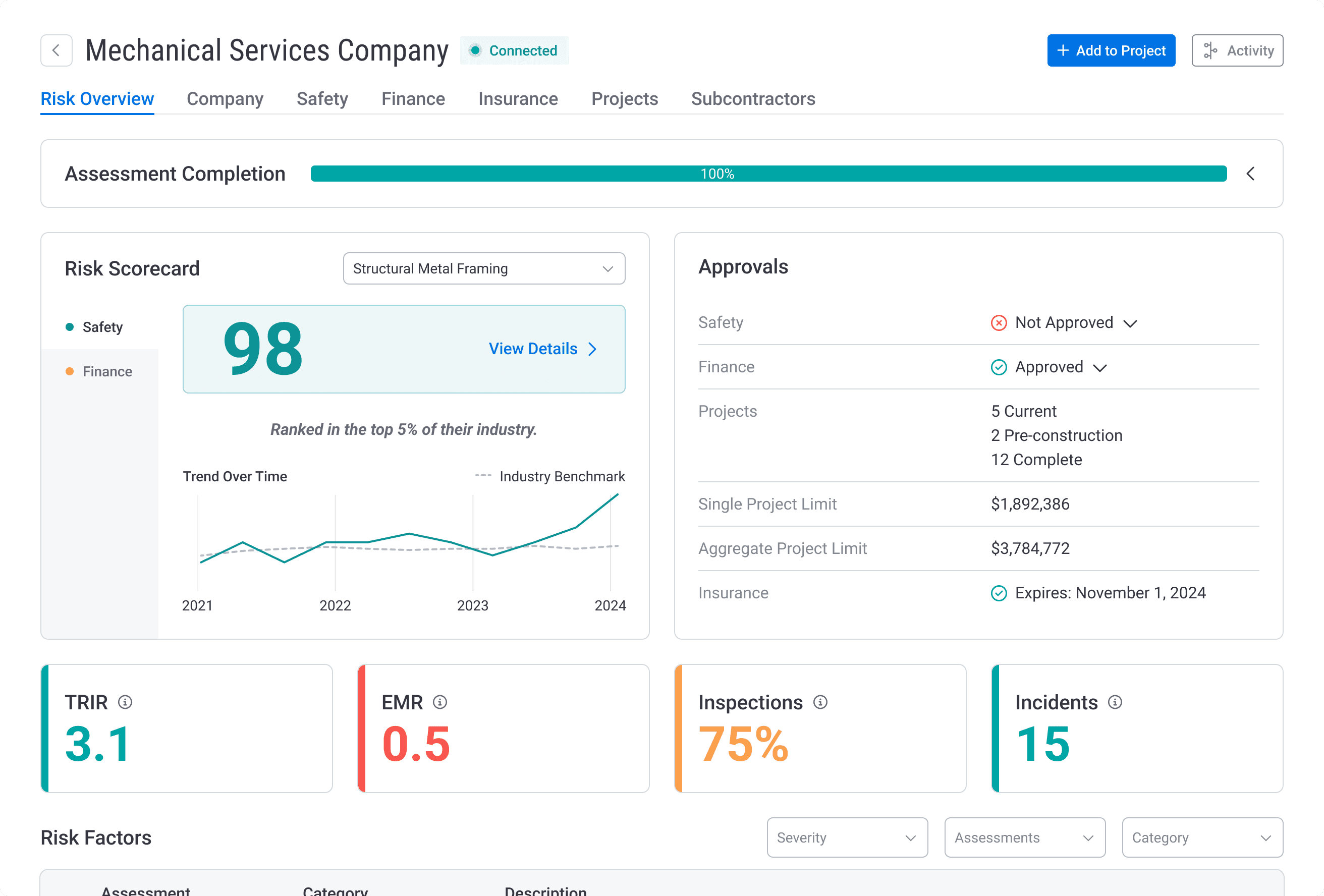Click the TRIR info icon
The image size is (1324, 896).
pyautogui.click(x=125, y=702)
